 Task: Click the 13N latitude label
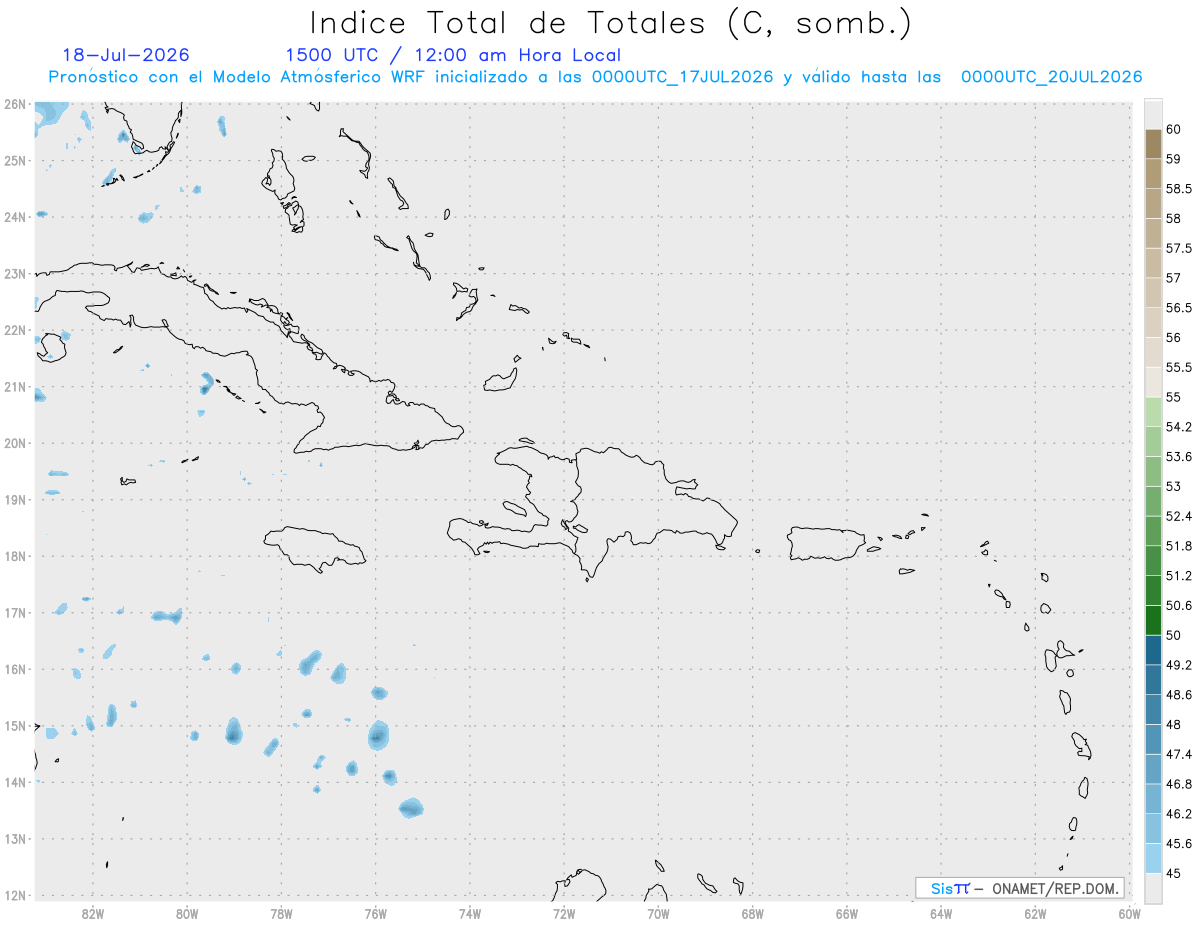click(15, 839)
